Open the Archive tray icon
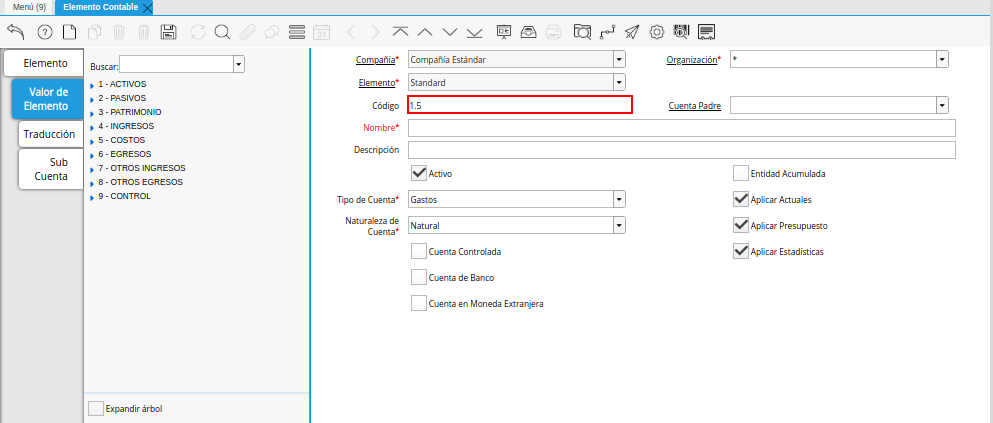 pos(527,32)
